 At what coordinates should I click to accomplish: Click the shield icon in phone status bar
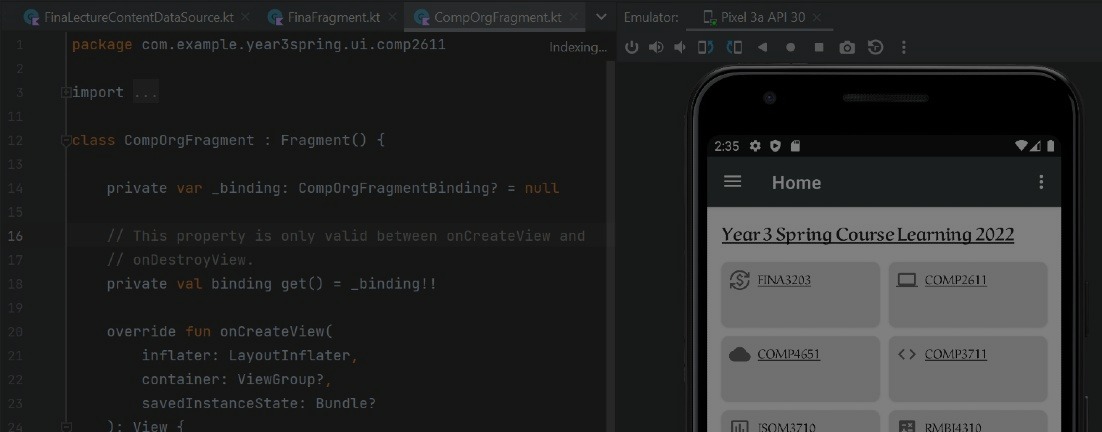pos(775,146)
